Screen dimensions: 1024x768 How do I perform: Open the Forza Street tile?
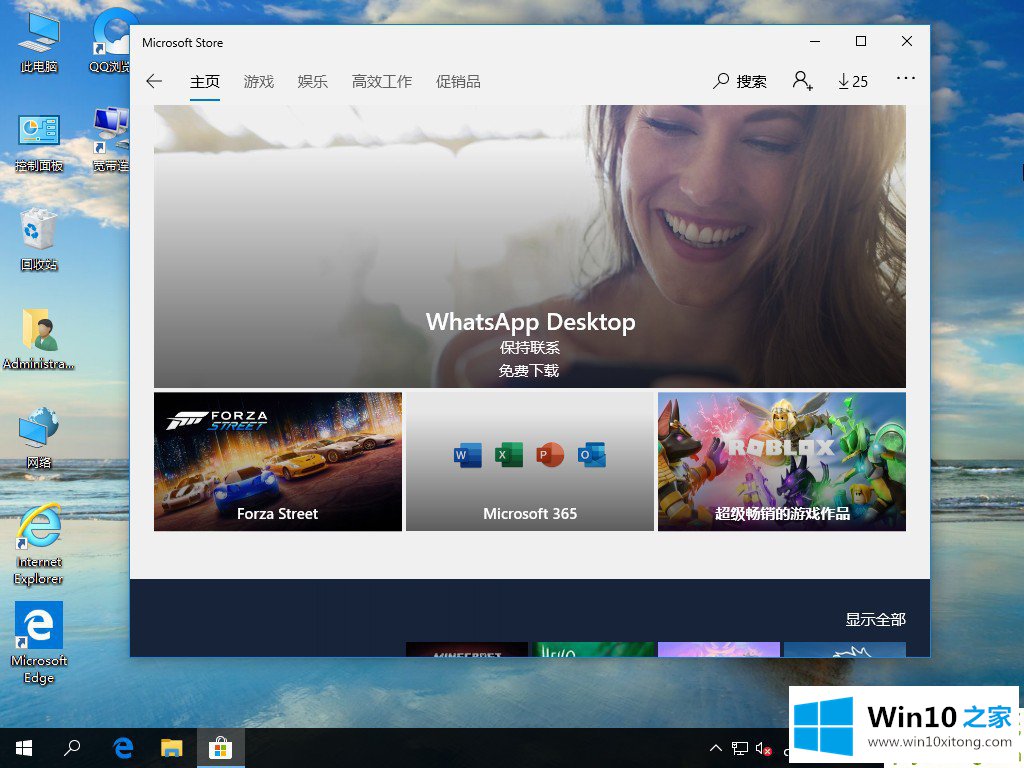click(x=278, y=461)
